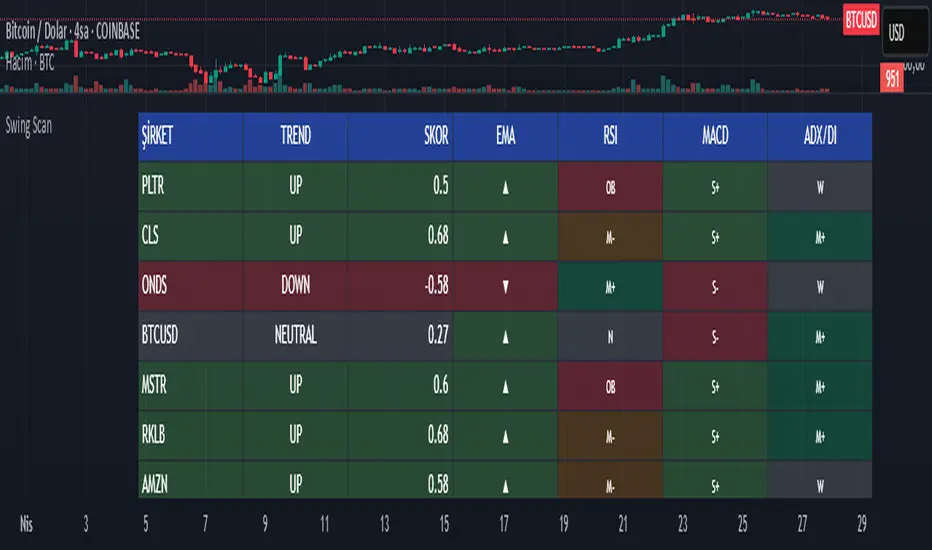Select the CLS company cell
The height and width of the screenshot is (550, 932).
pos(191,236)
